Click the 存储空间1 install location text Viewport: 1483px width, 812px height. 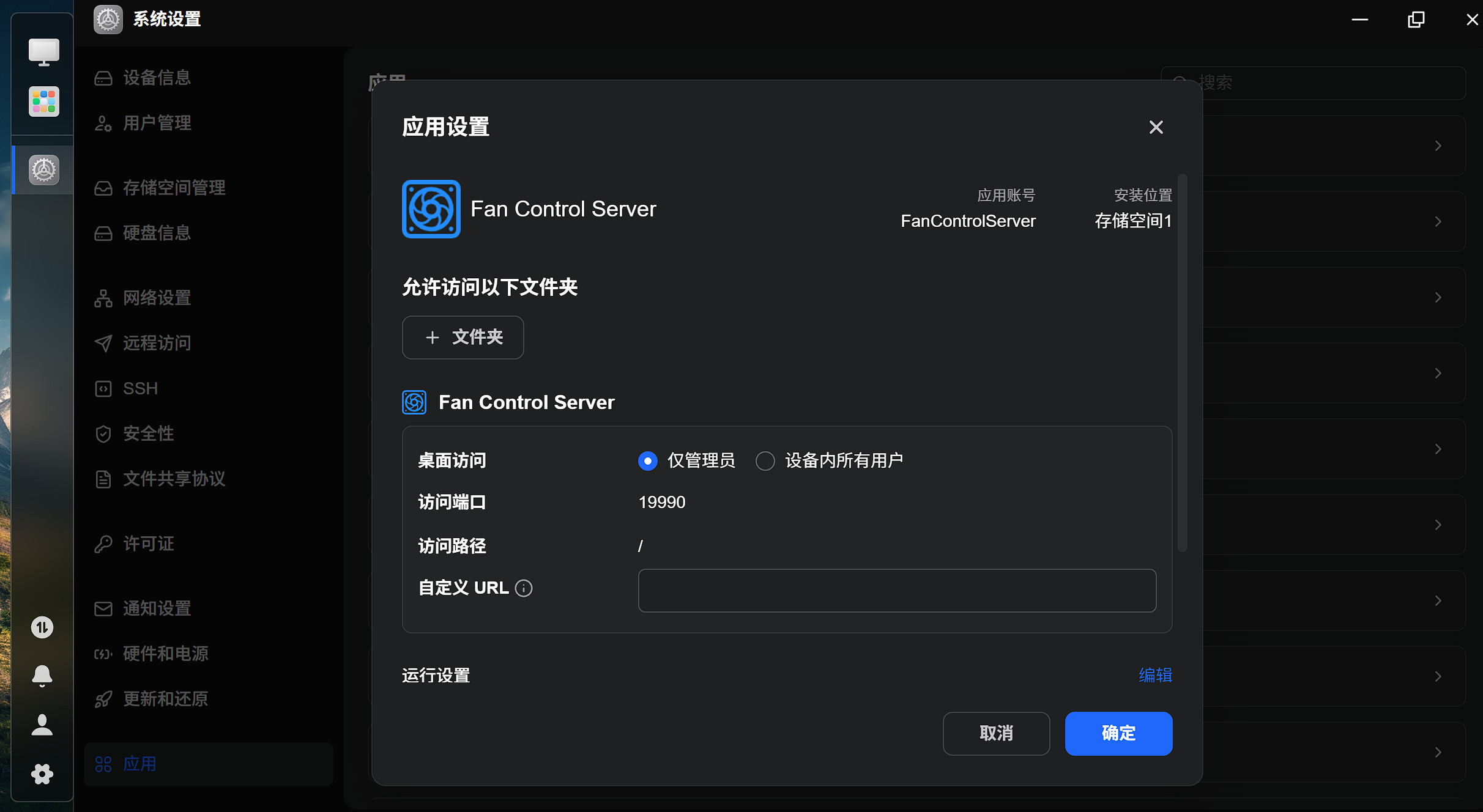[x=1134, y=221]
